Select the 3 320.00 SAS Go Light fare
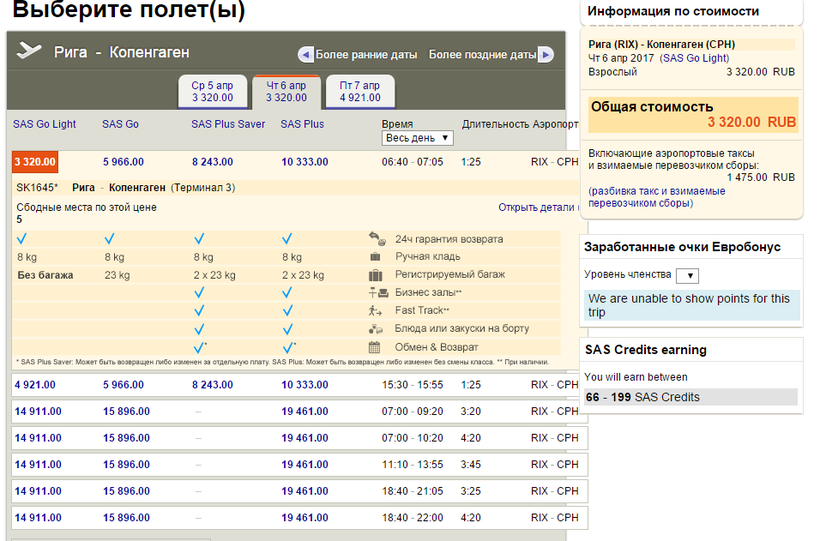Image resolution: width=820 pixels, height=541 pixels. [x=35, y=162]
